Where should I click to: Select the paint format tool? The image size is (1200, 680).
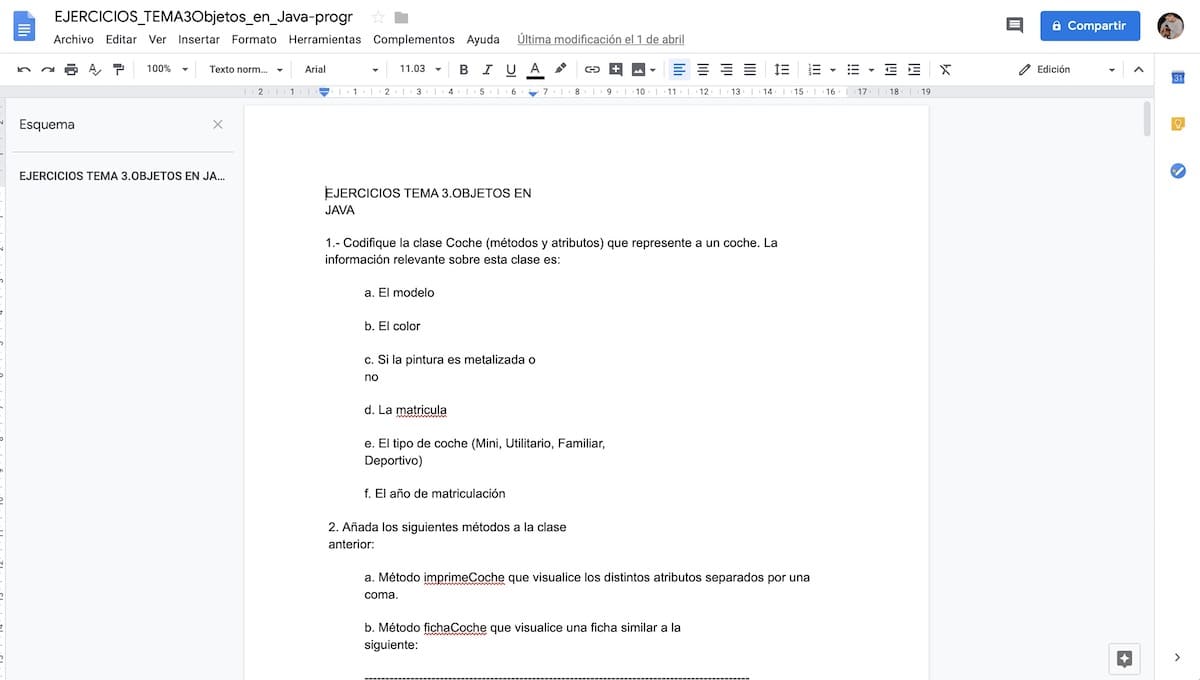(119, 69)
